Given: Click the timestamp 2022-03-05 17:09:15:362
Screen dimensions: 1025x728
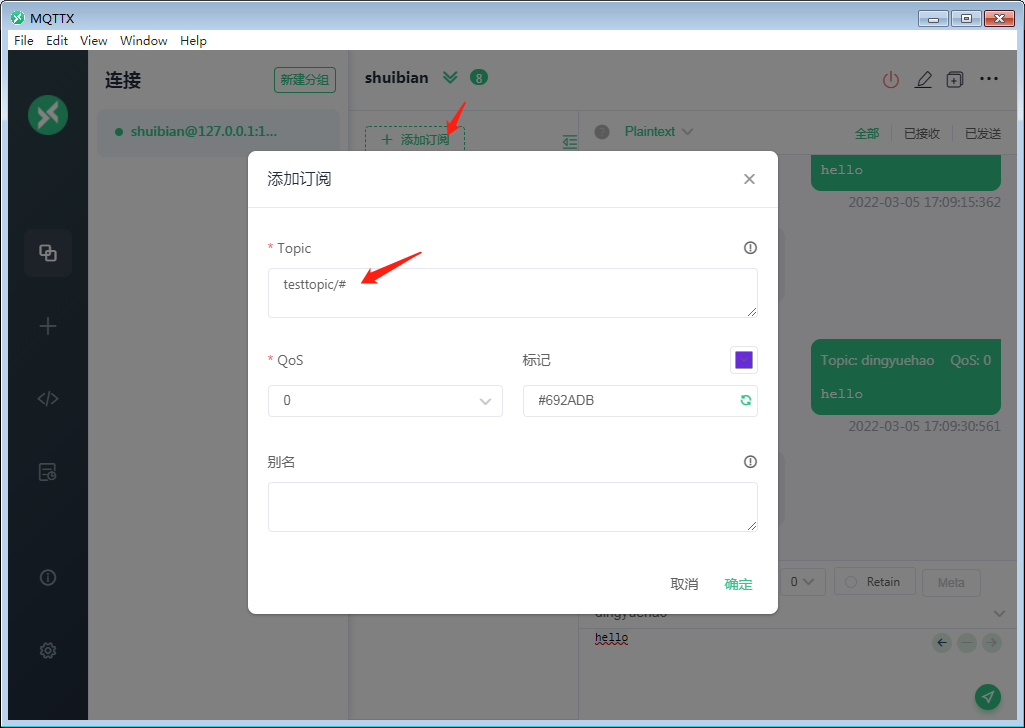Looking at the screenshot, I should click(924, 203).
